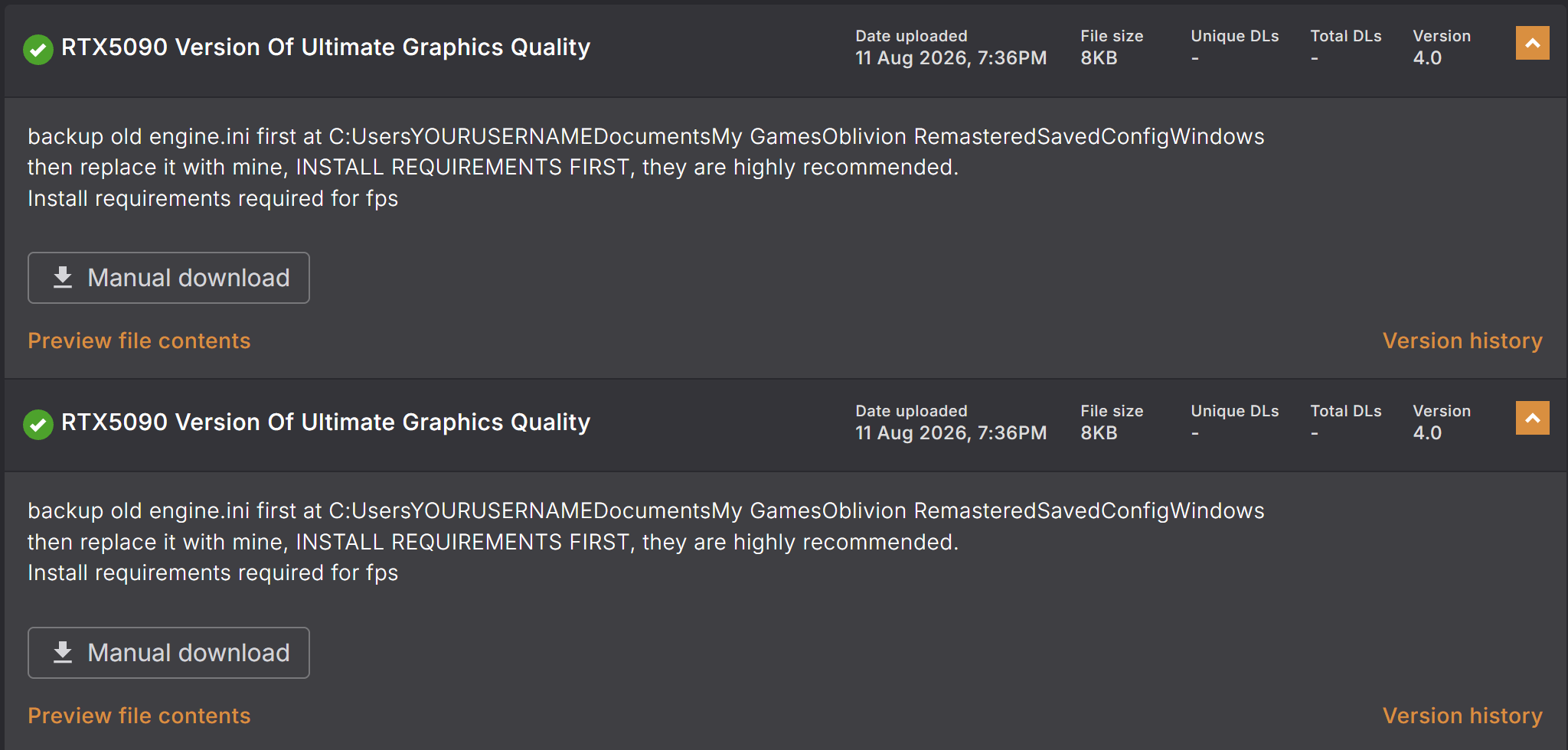1568x750 pixels.
Task: Click the "Unique DLs" label in the first entry
Action: [x=1235, y=36]
